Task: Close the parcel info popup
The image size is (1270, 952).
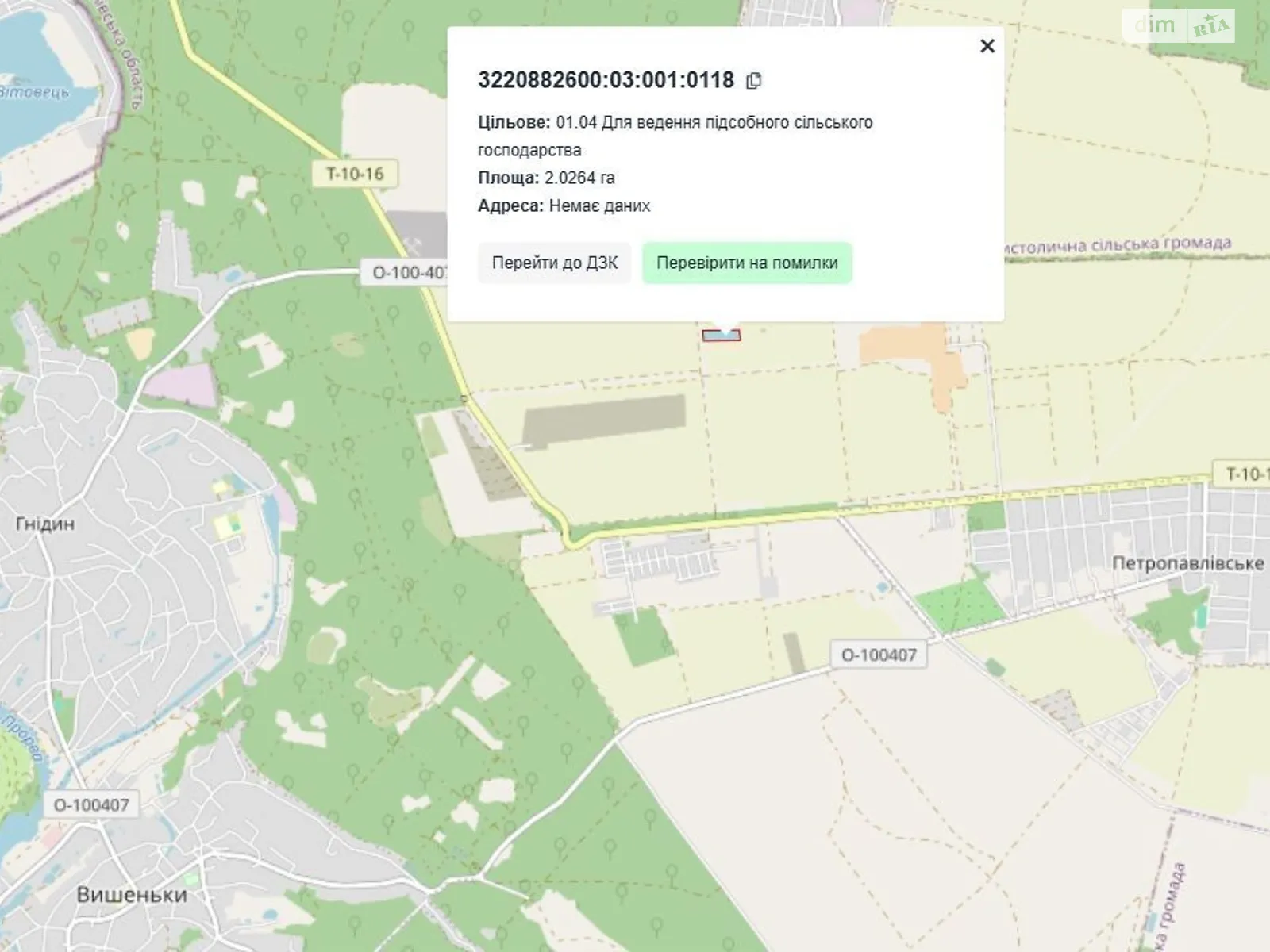Action: pyautogui.click(x=987, y=46)
